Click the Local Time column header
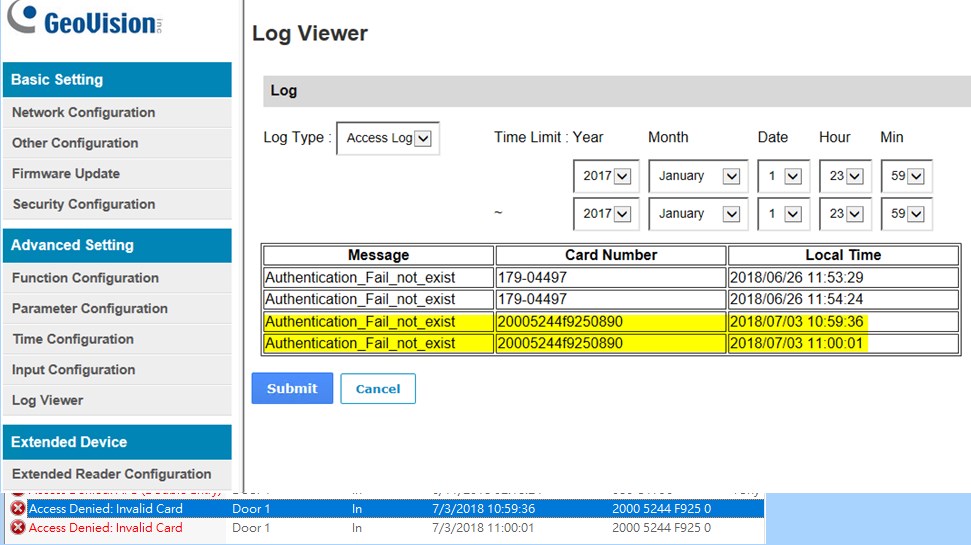 tap(843, 255)
